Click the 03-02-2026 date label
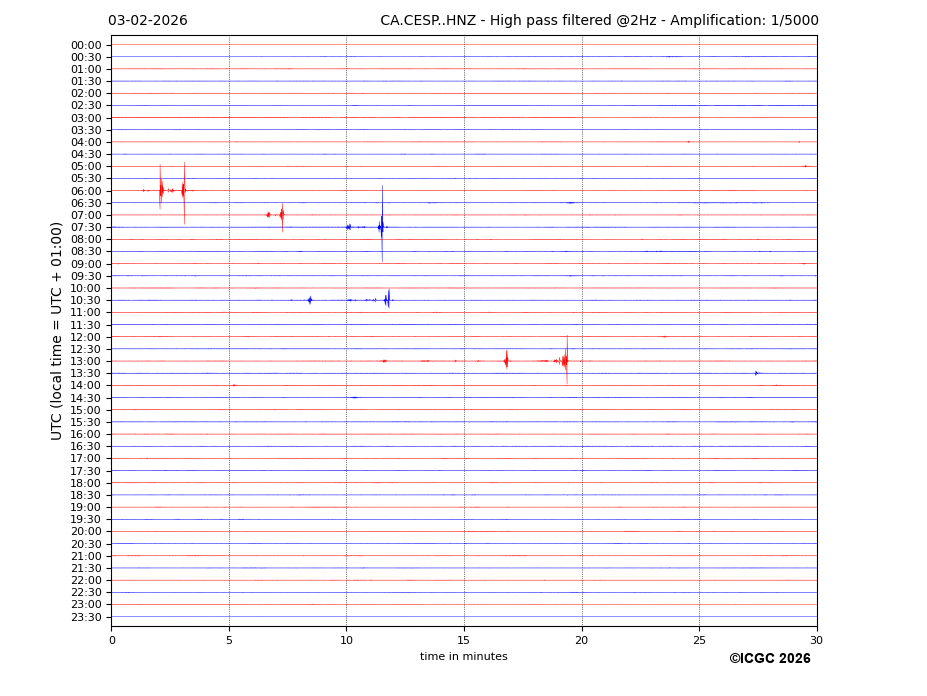The width and height of the screenshot is (927, 696). [147, 21]
